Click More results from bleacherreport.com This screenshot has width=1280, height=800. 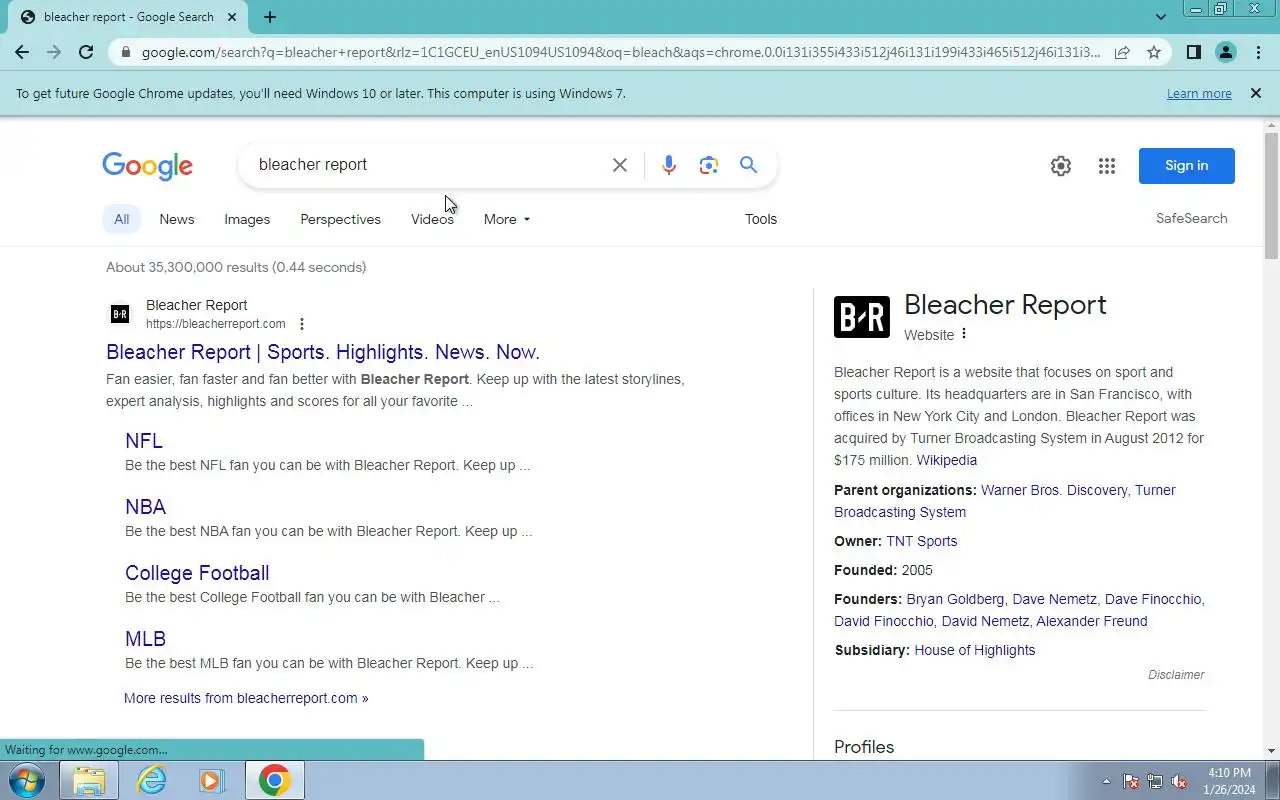pos(246,698)
